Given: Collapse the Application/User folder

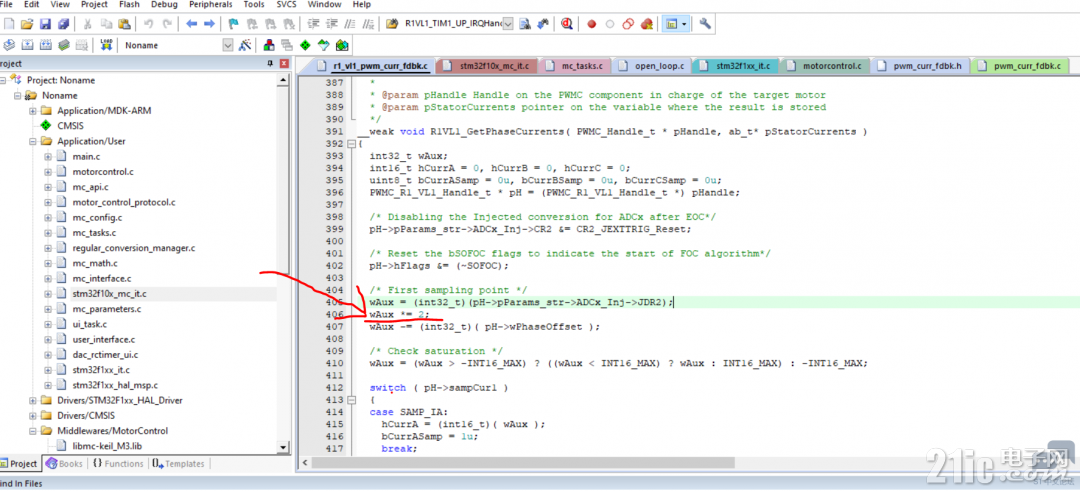Looking at the screenshot, I should point(32,141).
